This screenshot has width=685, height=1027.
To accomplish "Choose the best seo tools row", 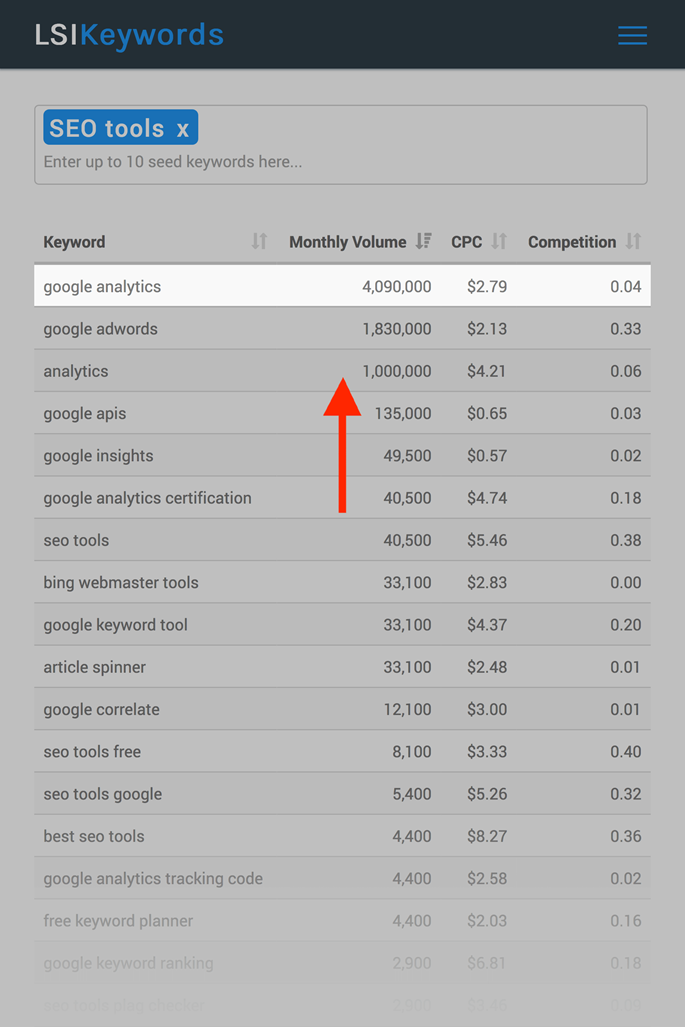I will [x=342, y=836].
